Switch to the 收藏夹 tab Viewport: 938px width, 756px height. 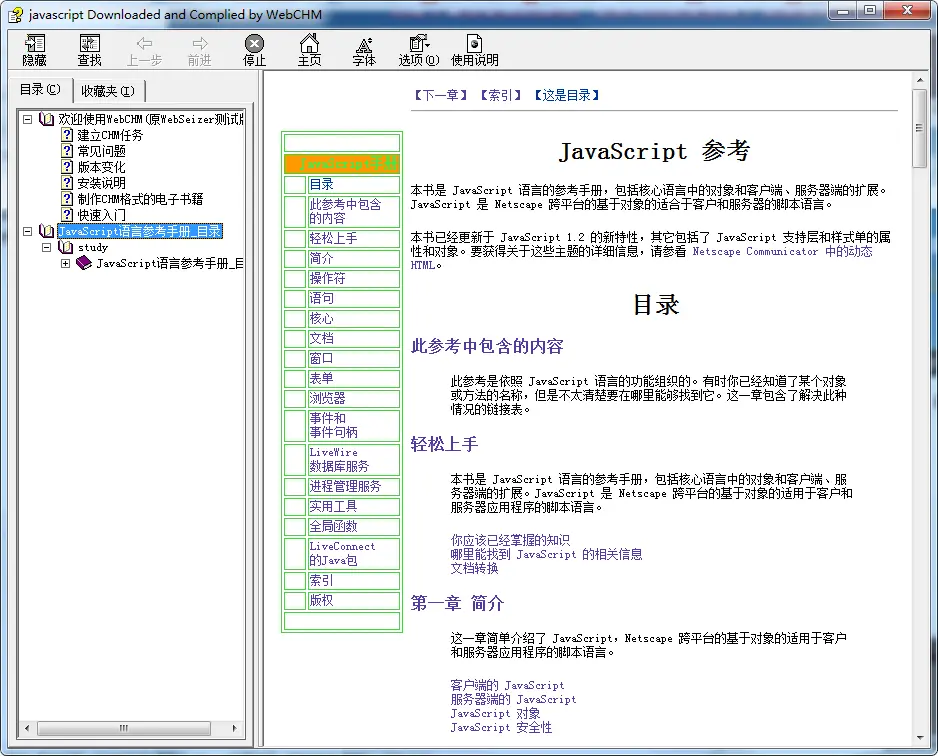[107, 89]
